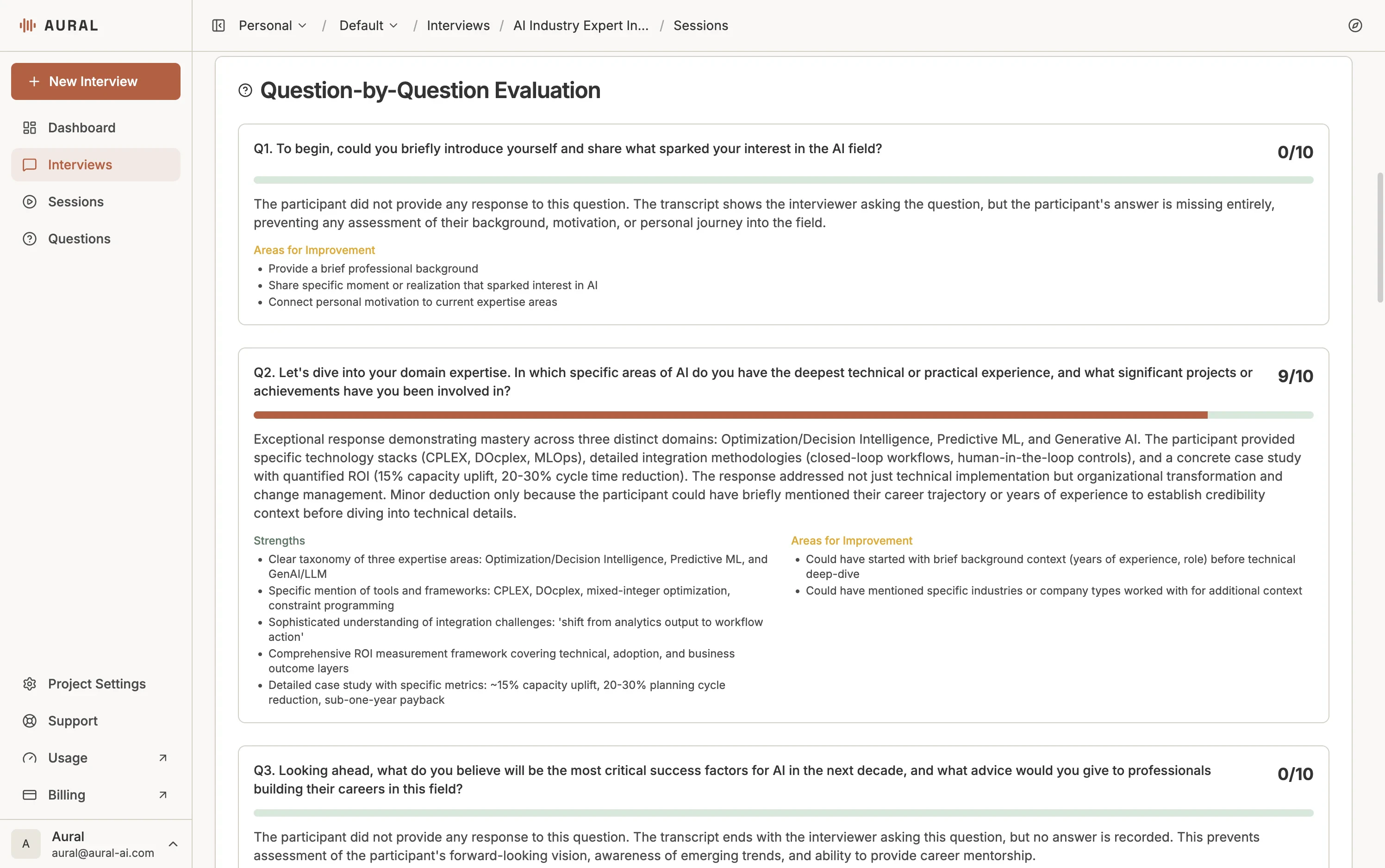Open Dashboard from the sidebar
Image resolution: width=1385 pixels, height=868 pixels.
click(x=81, y=127)
